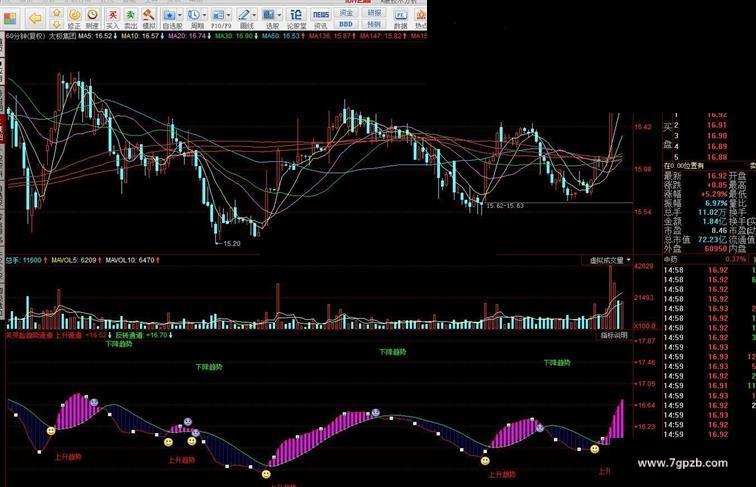Open the 卖出 sell order icon
Image resolution: width=756 pixels, height=487 pixels.
coord(130,19)
